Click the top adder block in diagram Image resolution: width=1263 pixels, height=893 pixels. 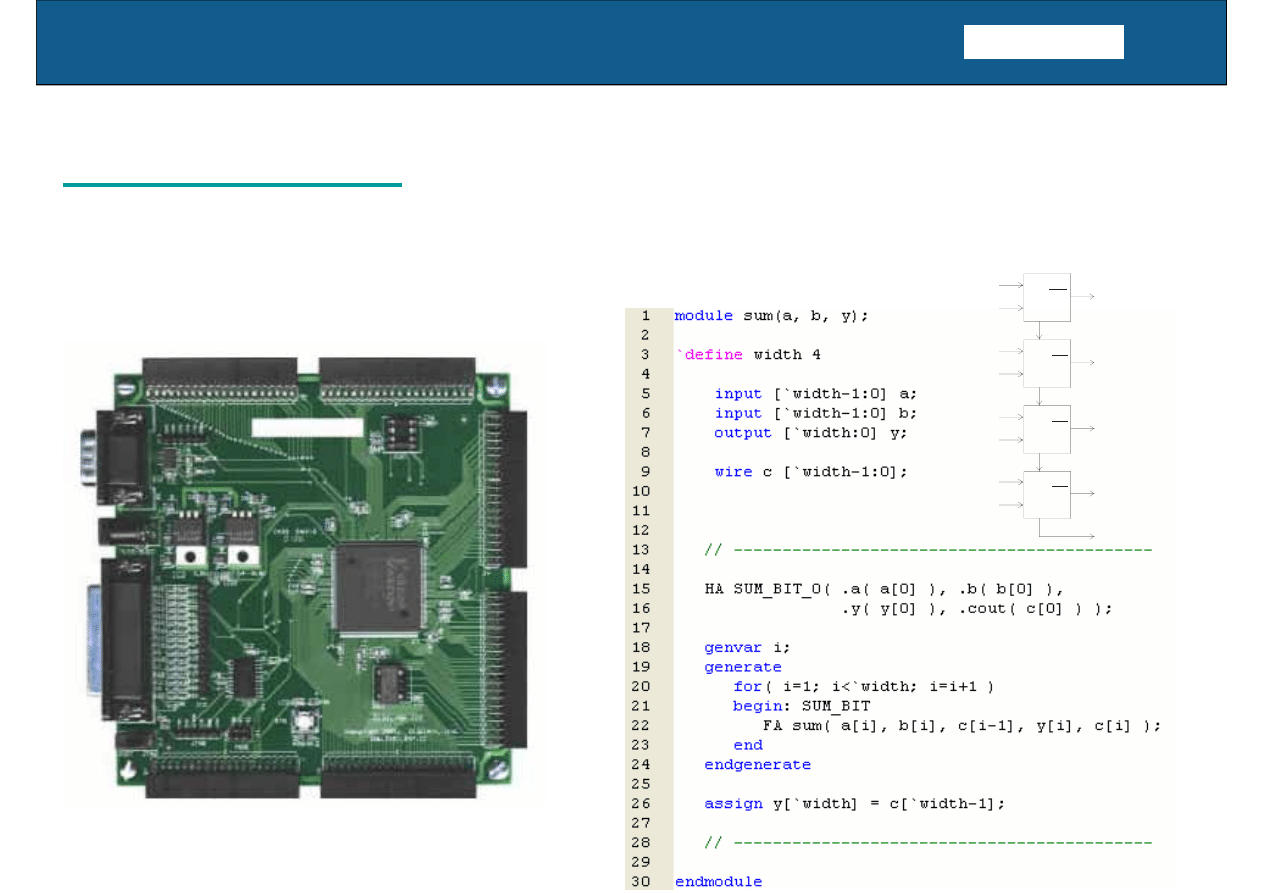coord(1046,297)
